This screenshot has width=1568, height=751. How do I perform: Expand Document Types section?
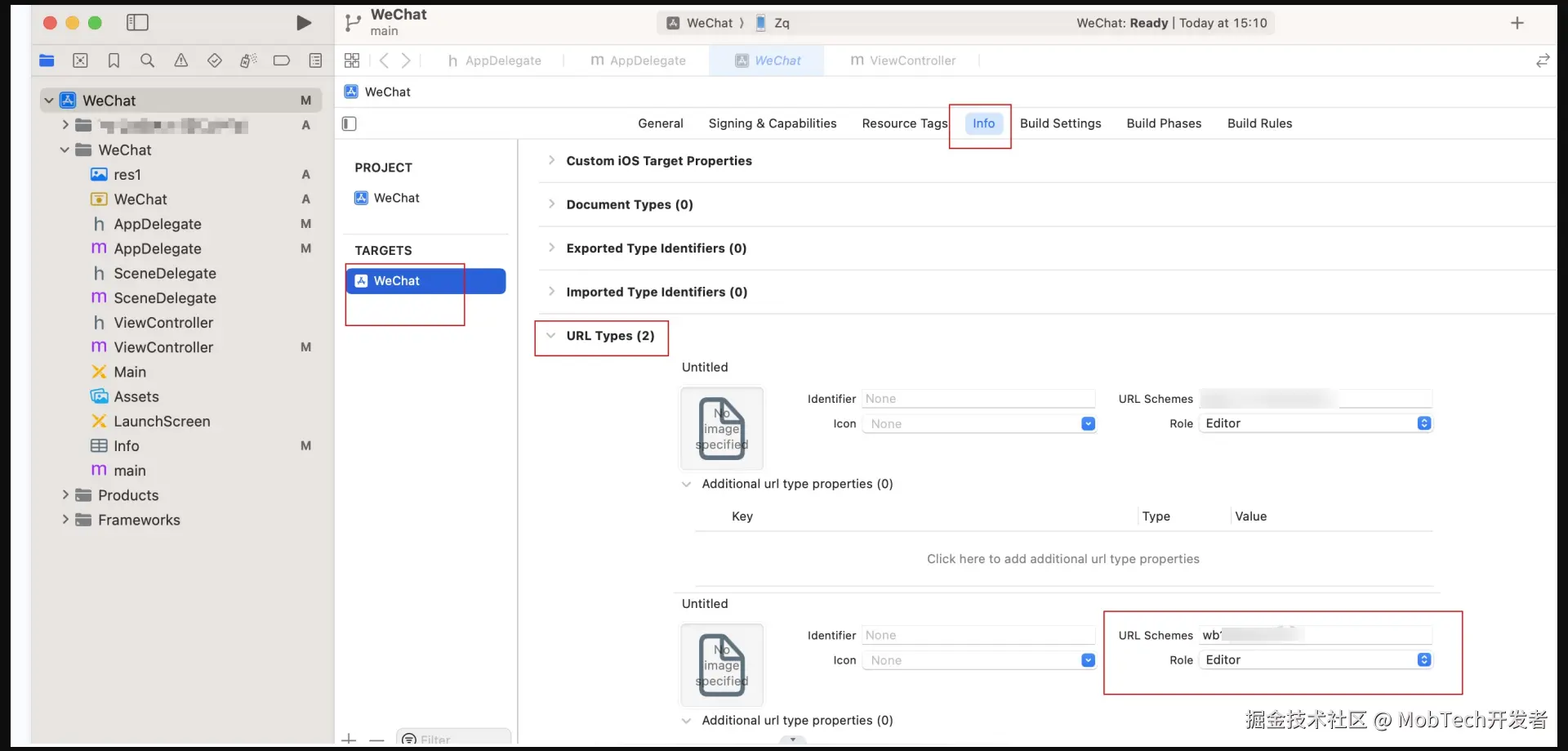click(551, 204)
